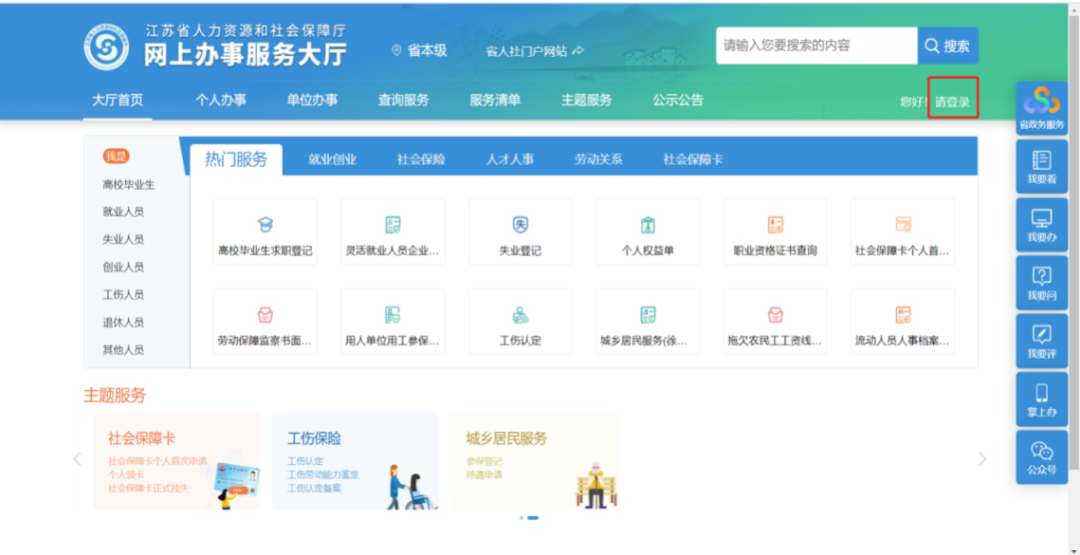Open 劳动保障监察书面 service icon
This screenshot has width=1080, height=555.
pyautogui.click(x=265, y=316)
